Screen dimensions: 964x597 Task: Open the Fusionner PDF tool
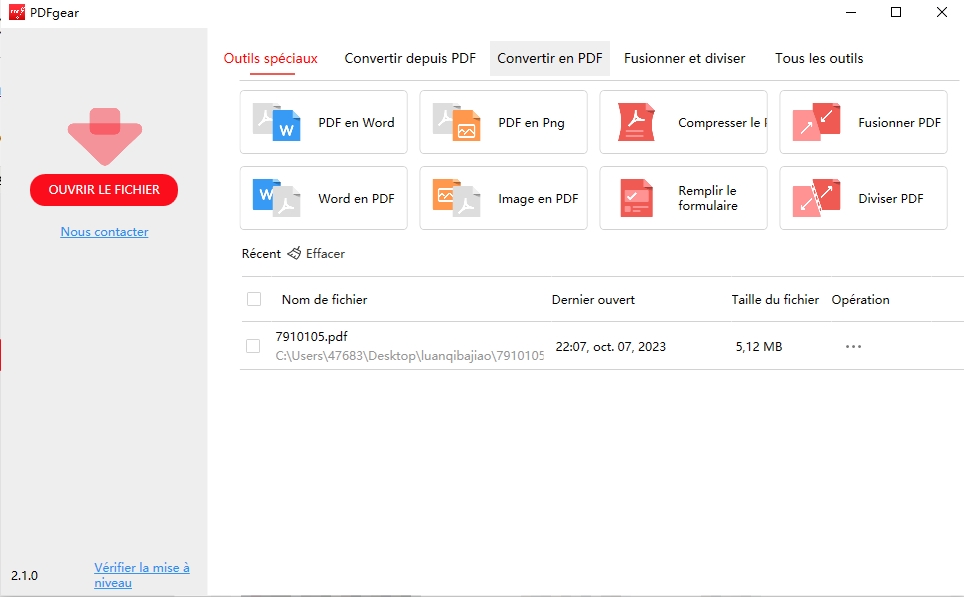pos(861,122)
